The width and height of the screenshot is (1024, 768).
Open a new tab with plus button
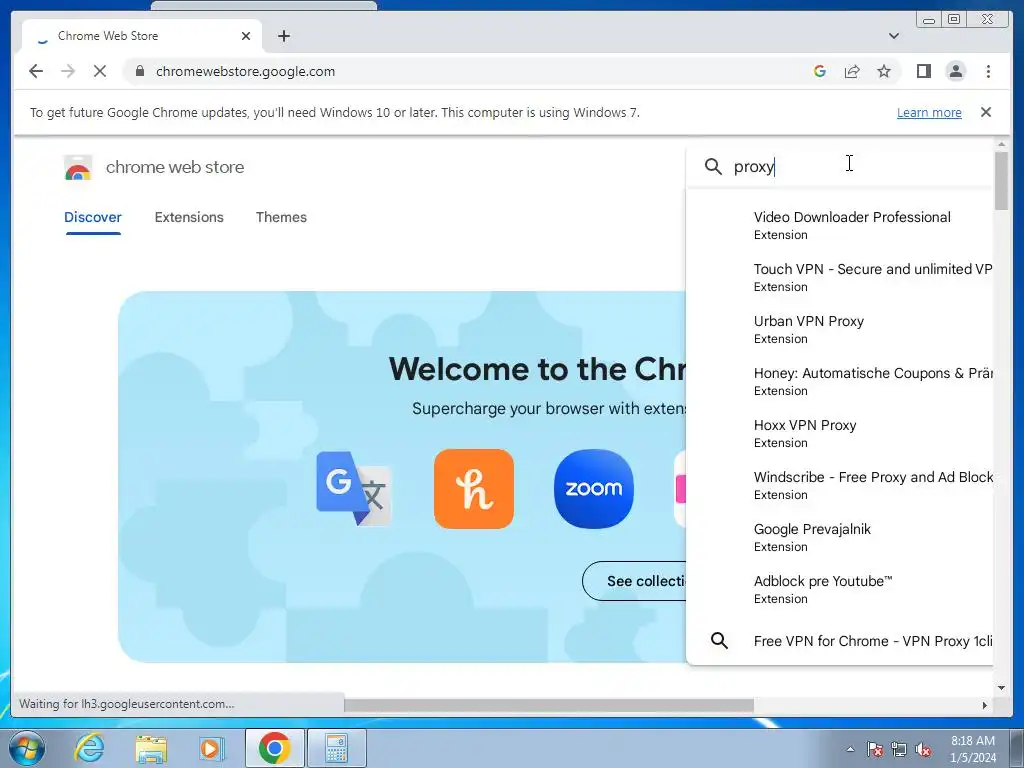(283, 36)
